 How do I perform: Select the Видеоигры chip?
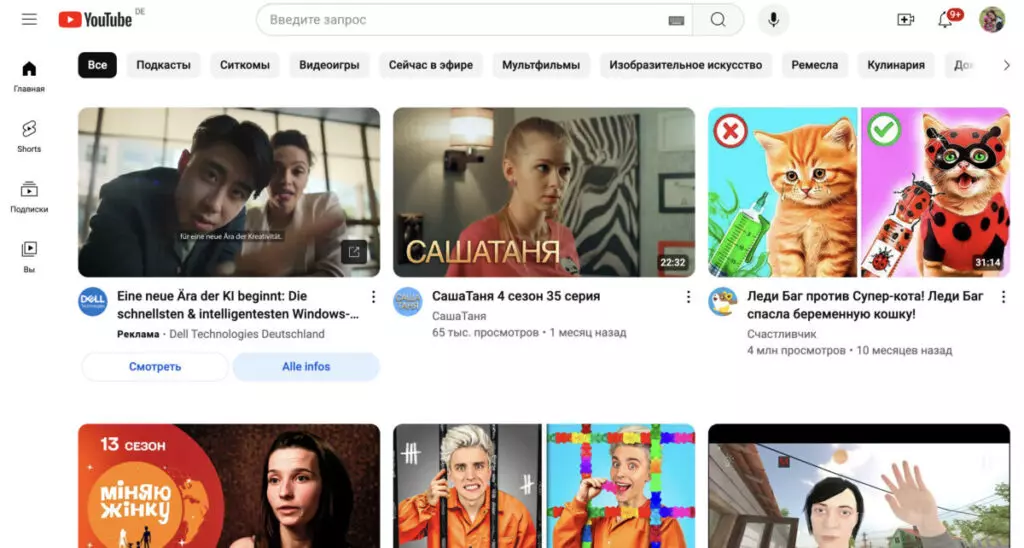click(329, 65)
